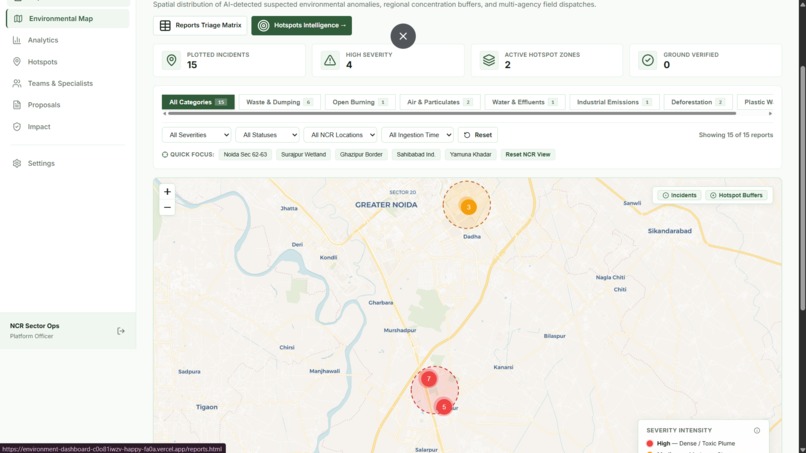Select the Industrial Emissions tab
Image resolution: width=806 pixels, height=453 pixels.
tap(614, 102)
